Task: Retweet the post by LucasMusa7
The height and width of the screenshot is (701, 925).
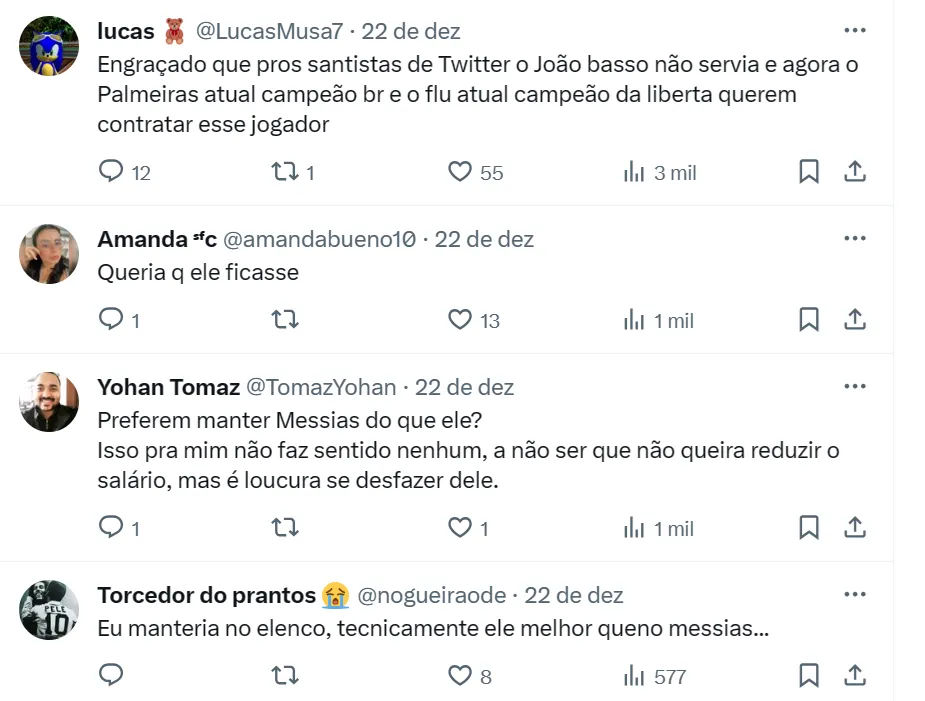Action: point(285,172)
